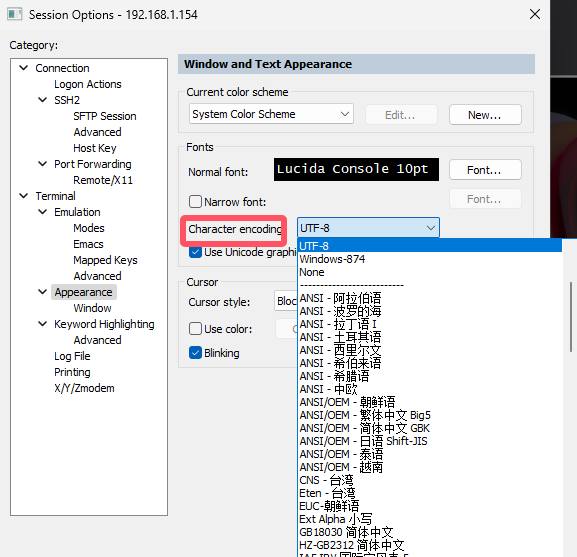Collapse the Keyword Highlighting node
Viewport: 577px width, 557px height.
43,324
